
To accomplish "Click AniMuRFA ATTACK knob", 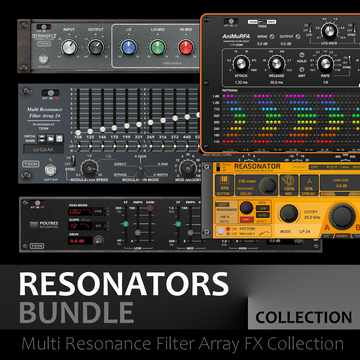I will pyautogui.click(x=241, y=63).
